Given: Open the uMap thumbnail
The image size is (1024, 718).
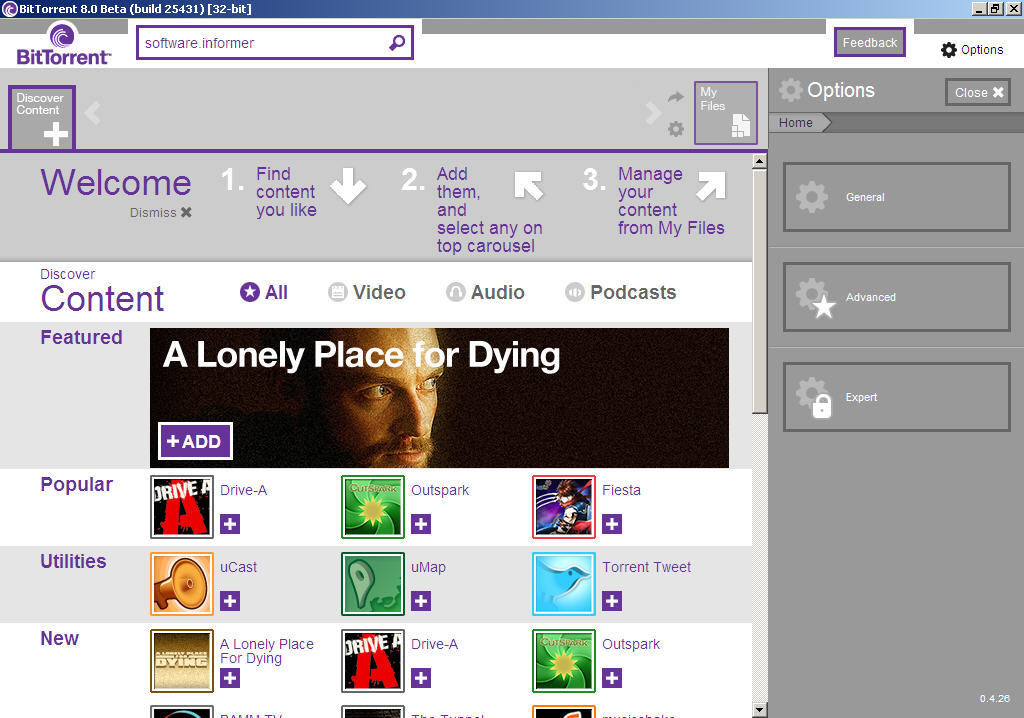Looking at the screenshot, I should pos(373,584).
